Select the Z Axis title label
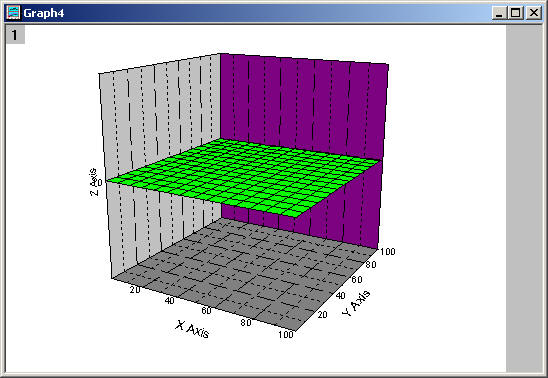 (x=94, y=182)
